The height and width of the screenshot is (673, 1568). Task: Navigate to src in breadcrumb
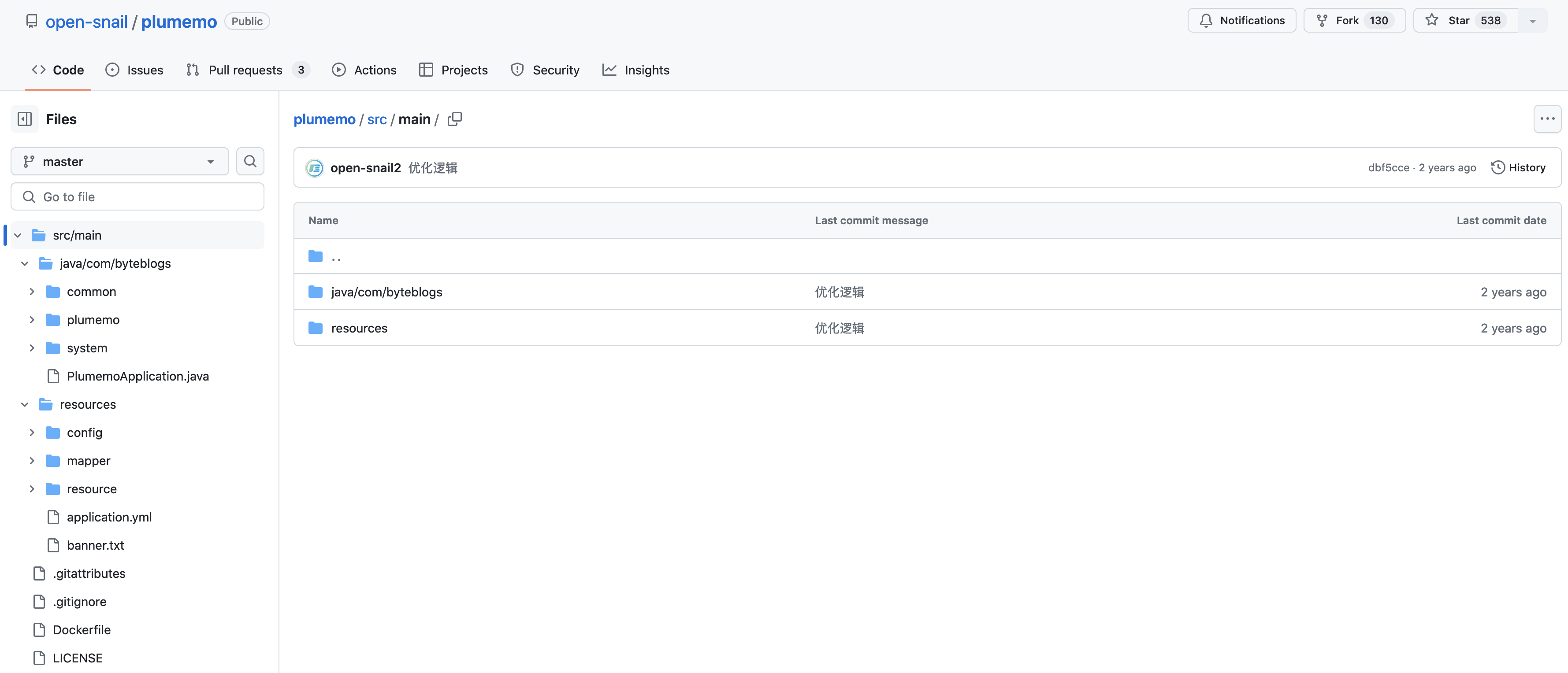tap(377, 119)
